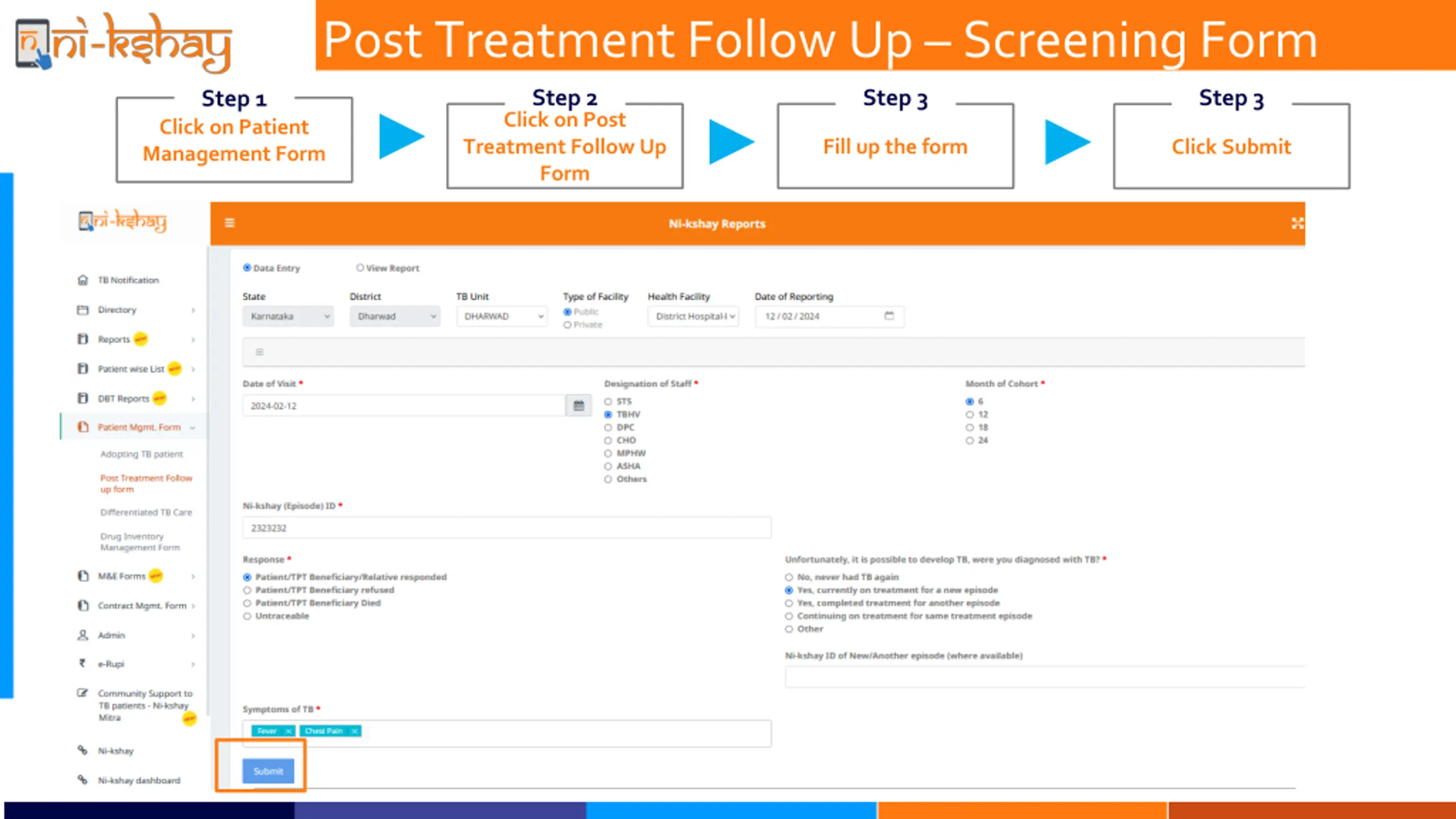Click the DBT Reports icon in sidebar
This screenshot has width=1456, height=819.
83,398
